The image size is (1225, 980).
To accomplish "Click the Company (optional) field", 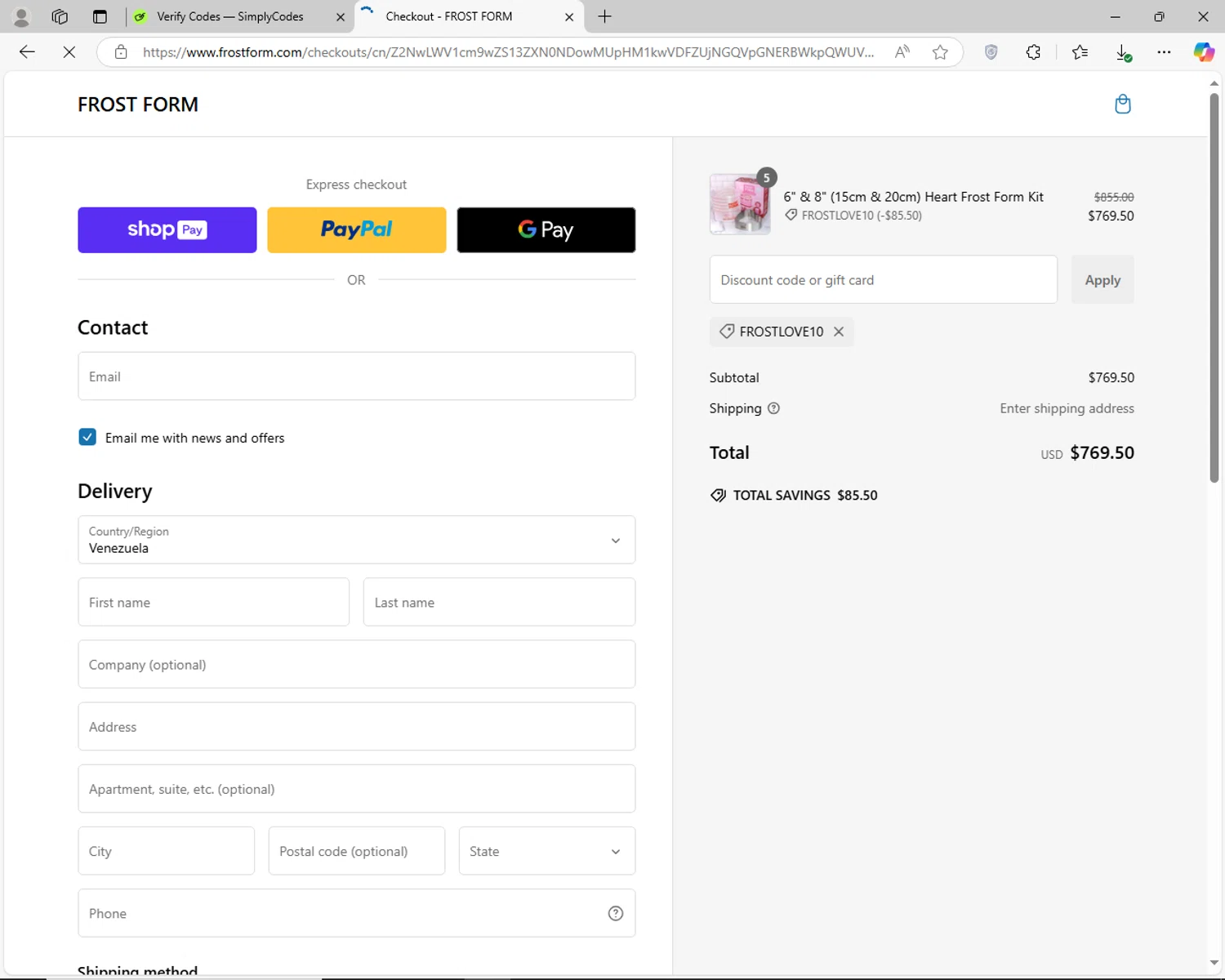I will tap(357, 665).
